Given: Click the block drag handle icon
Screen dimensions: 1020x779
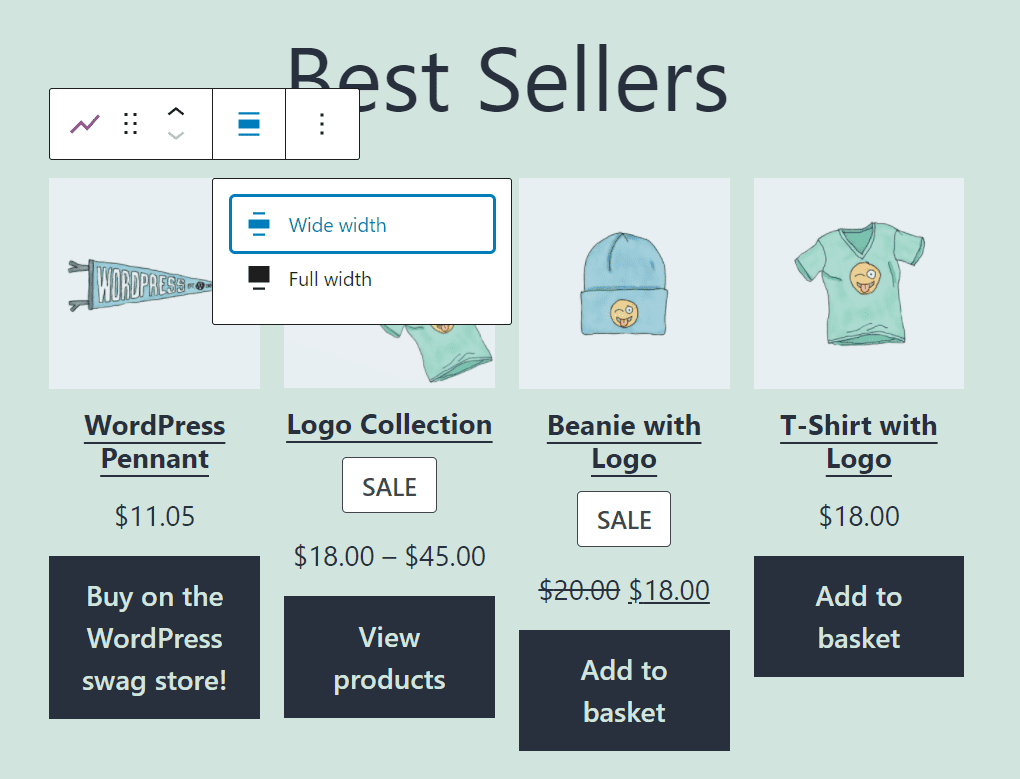Looking at the screenshot, I should click(x=130, y=123).
